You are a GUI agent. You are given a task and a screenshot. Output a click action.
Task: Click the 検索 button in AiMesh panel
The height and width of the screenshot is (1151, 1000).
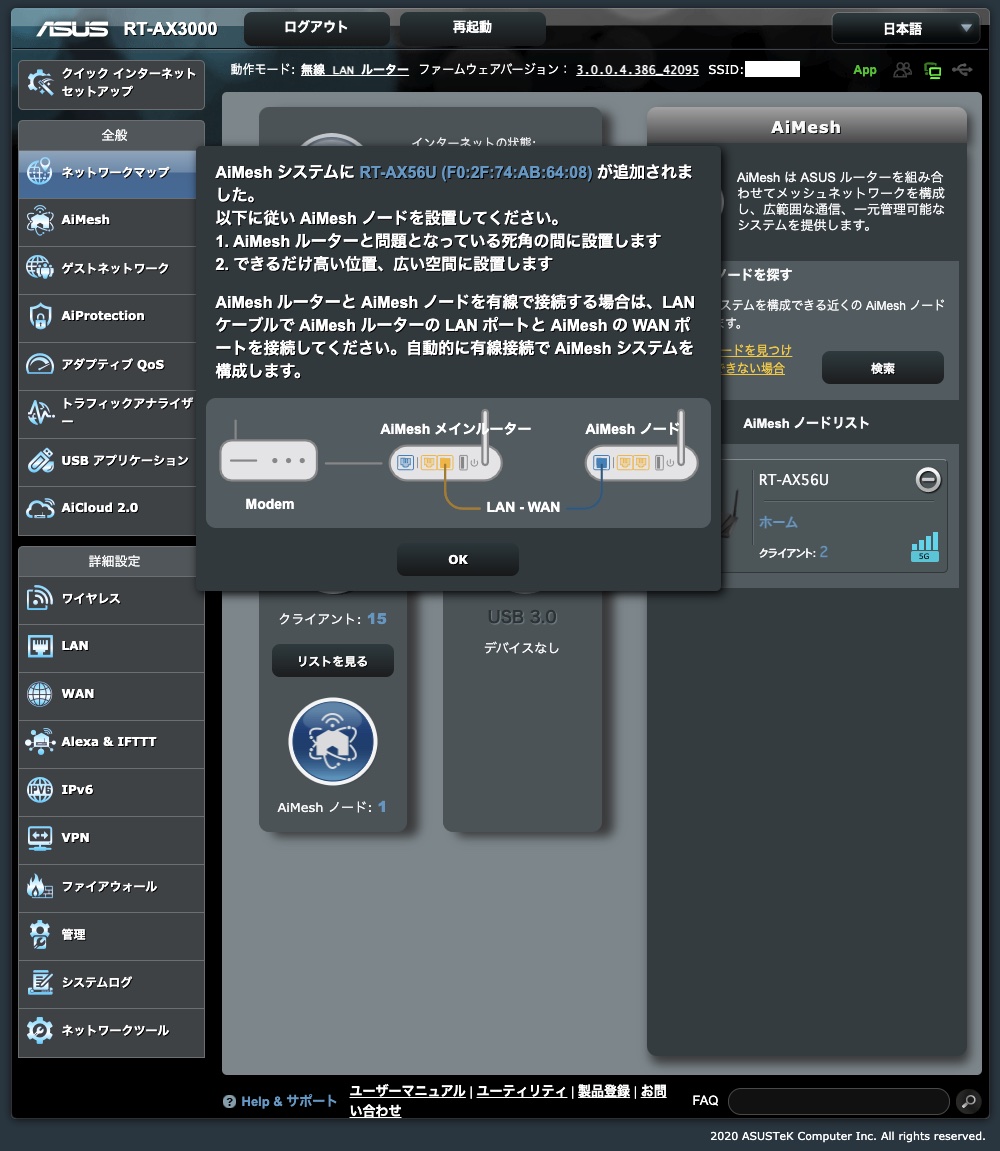tap(883, 368)
